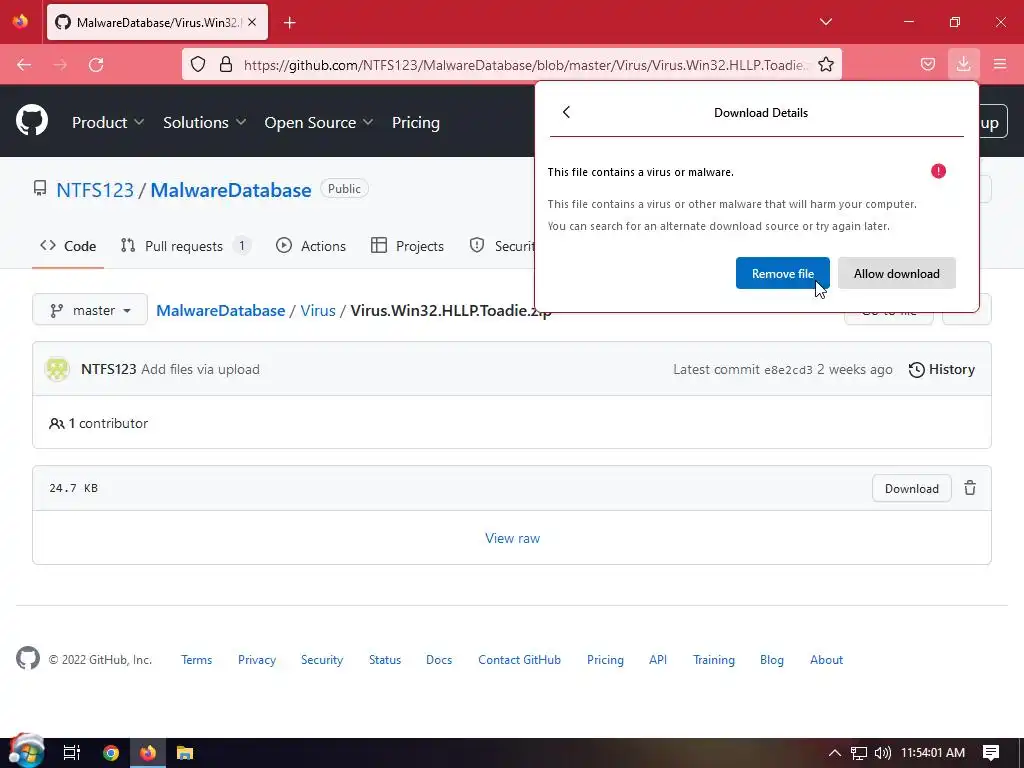
Task: Click the padlock site info icon
Action: (x=226, y=64)
